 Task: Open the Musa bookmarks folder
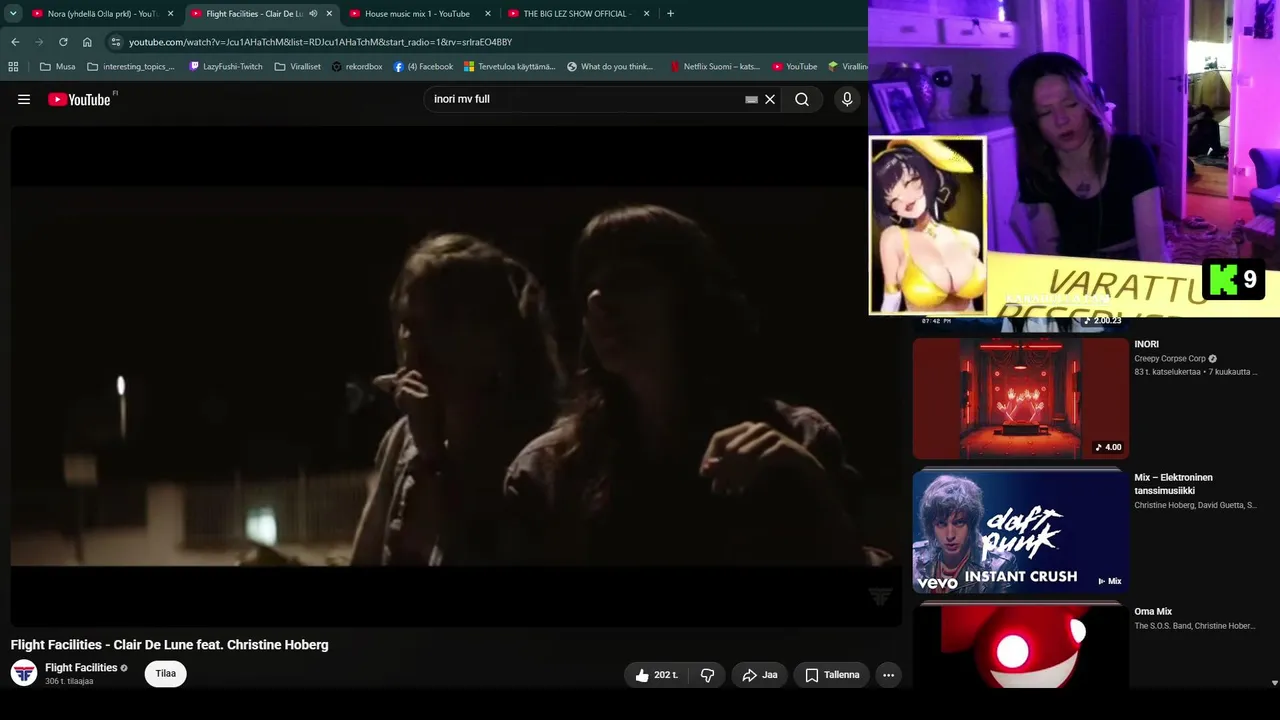pos(58,67)
